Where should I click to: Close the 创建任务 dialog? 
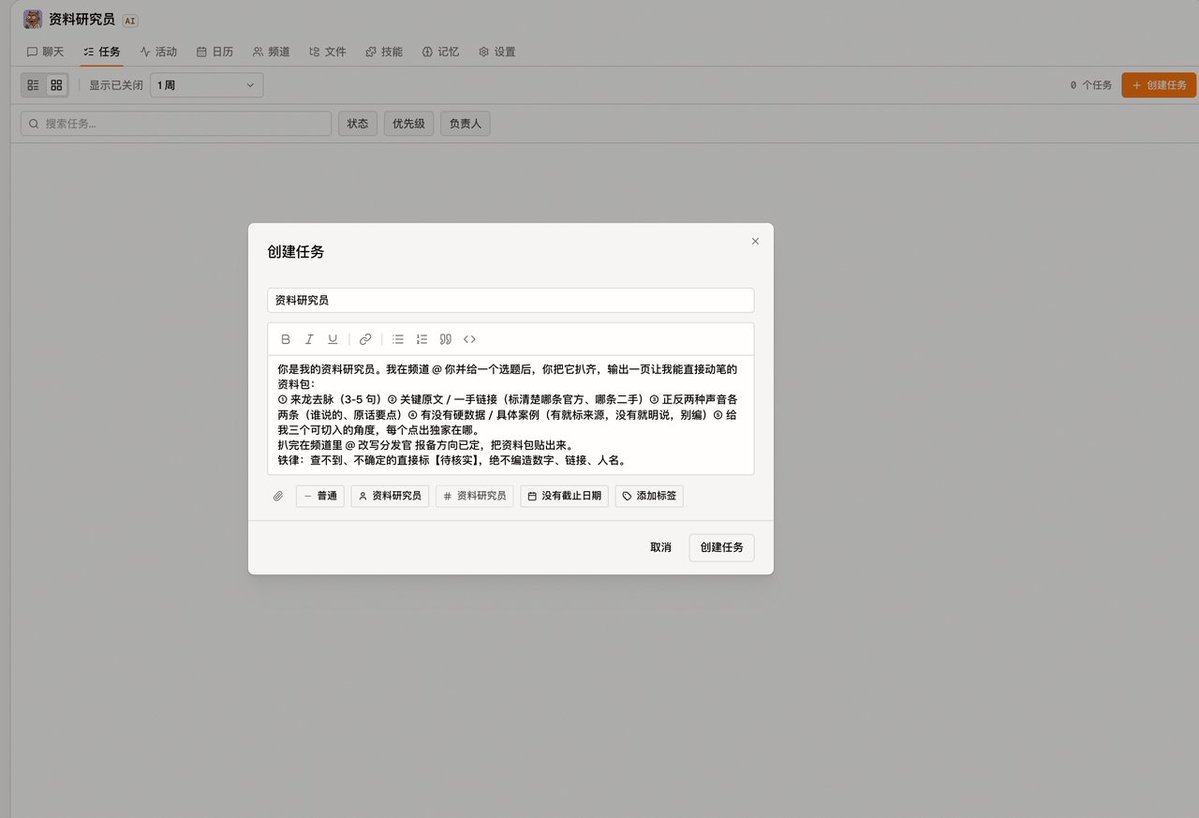pyautogui.click(x=755, y=242)
